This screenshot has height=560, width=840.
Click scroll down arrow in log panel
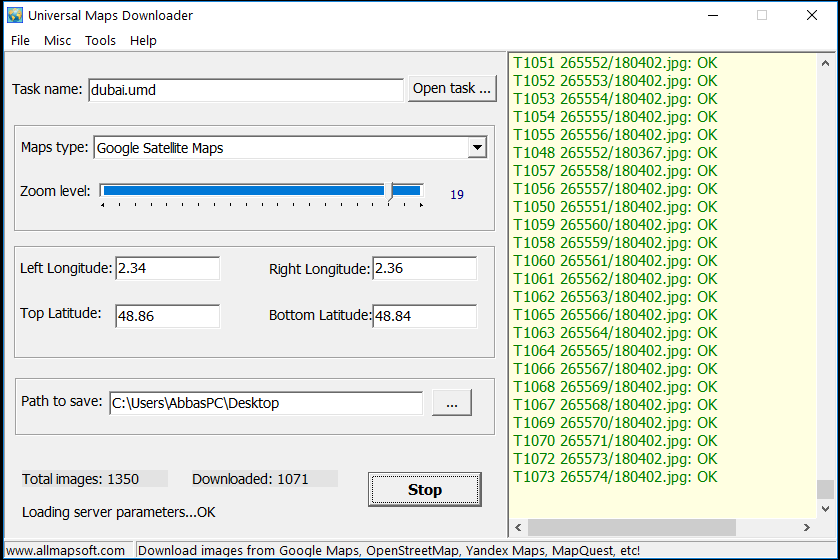pos(826,509)
